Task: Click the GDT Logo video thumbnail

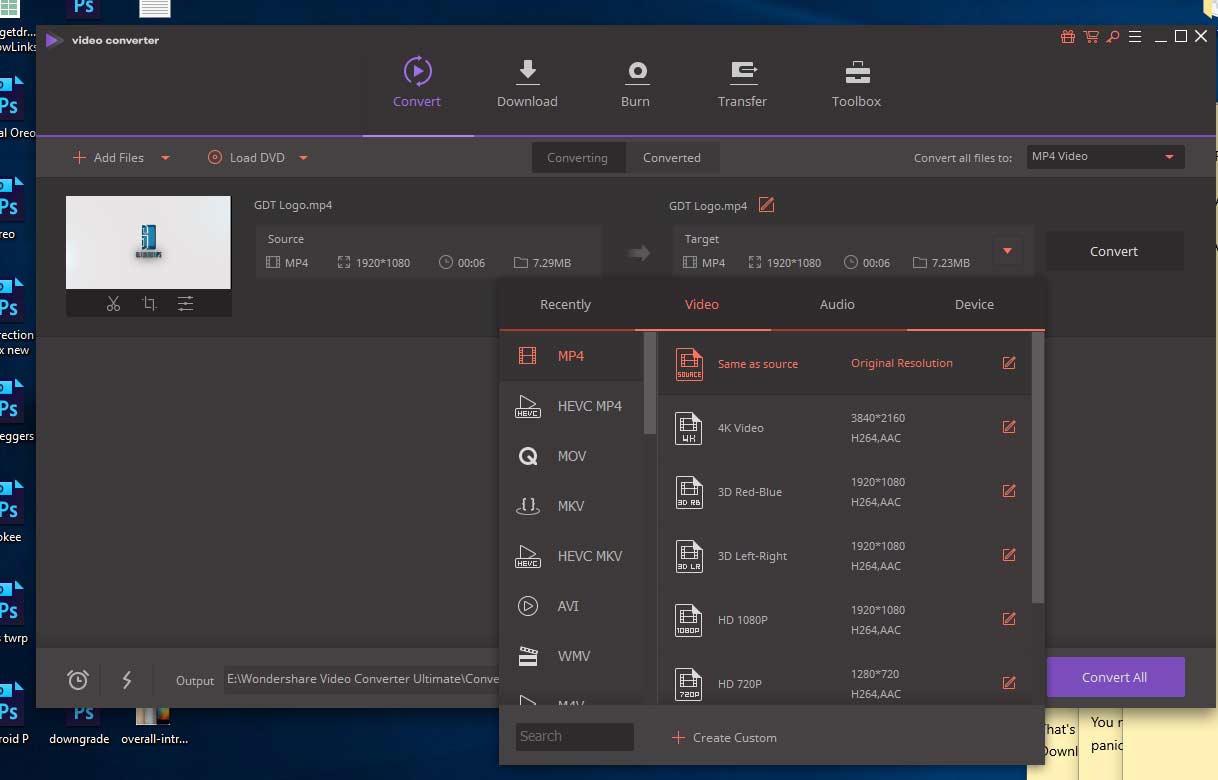Action: coord(148,242)
